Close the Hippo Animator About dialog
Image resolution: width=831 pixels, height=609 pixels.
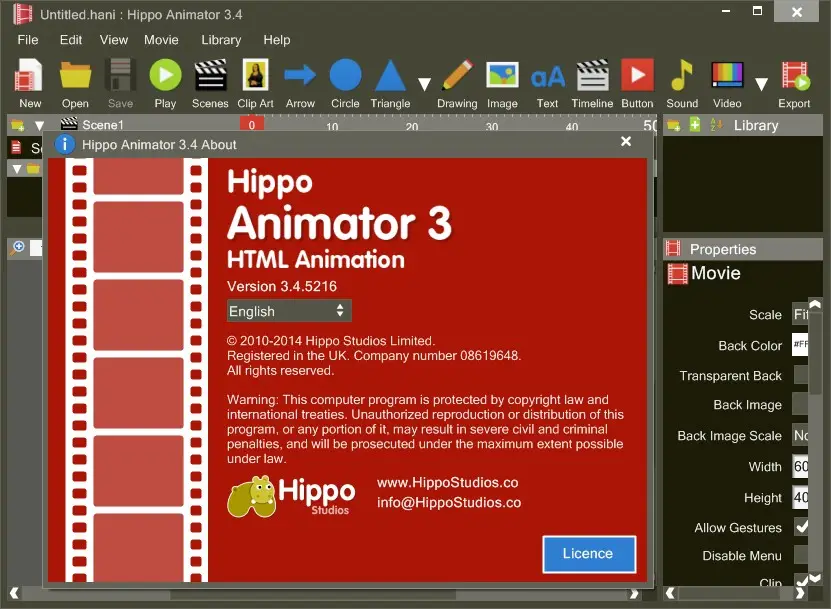tap(626, 142)
